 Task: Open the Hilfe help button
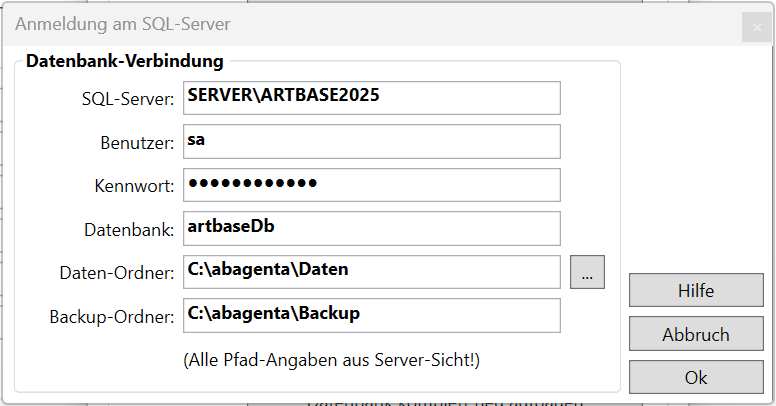(696, 290)
